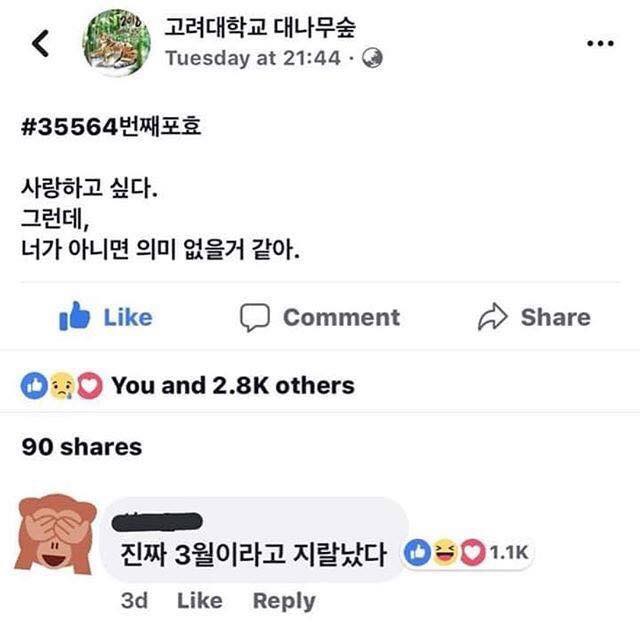Like the comment below the post

(x=199, y=601)
